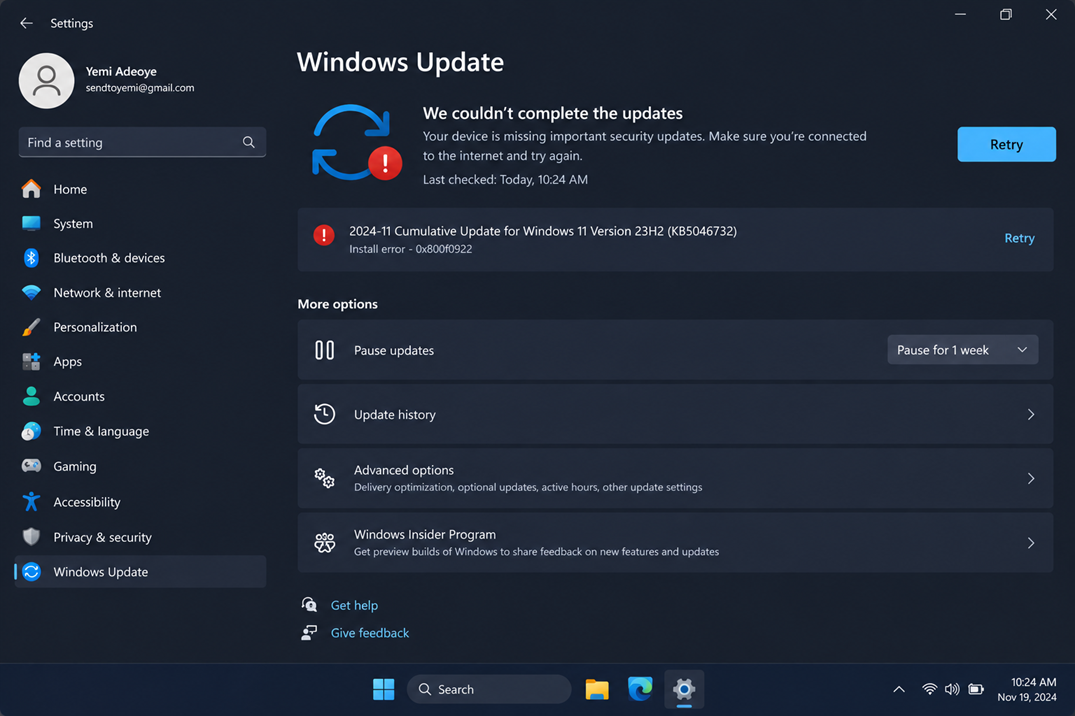Viewport: 1075px width, 716px height.
Task: Open the taskbar clock and date
Action: click(x=1027, y=689)
